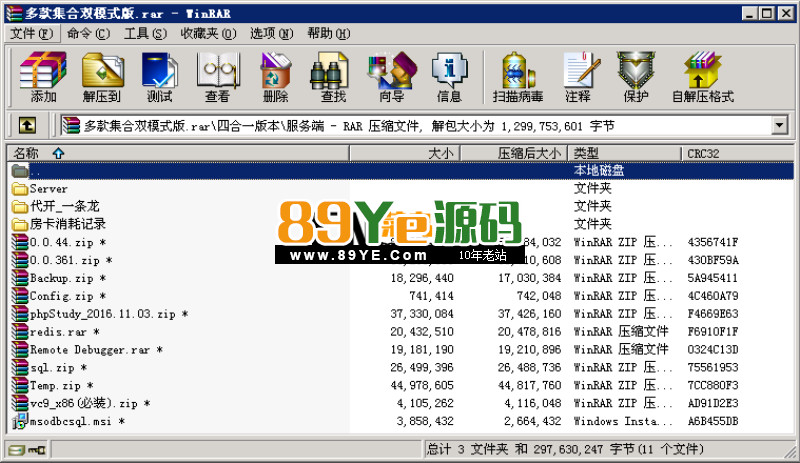Click the Server folder icon
Screen dimensions: 800x463
pyautogui.click(x=20, y=189)
